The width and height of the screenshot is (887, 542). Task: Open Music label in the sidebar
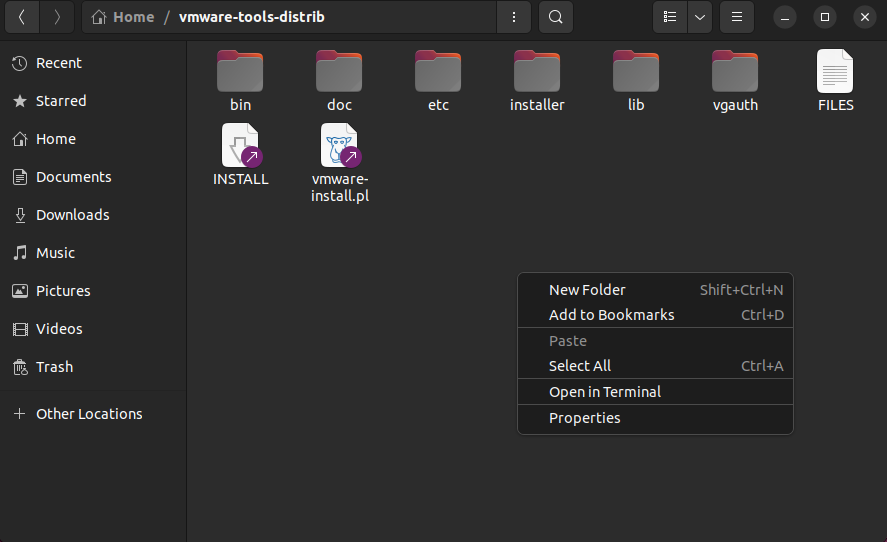click(x=55, y=252)
